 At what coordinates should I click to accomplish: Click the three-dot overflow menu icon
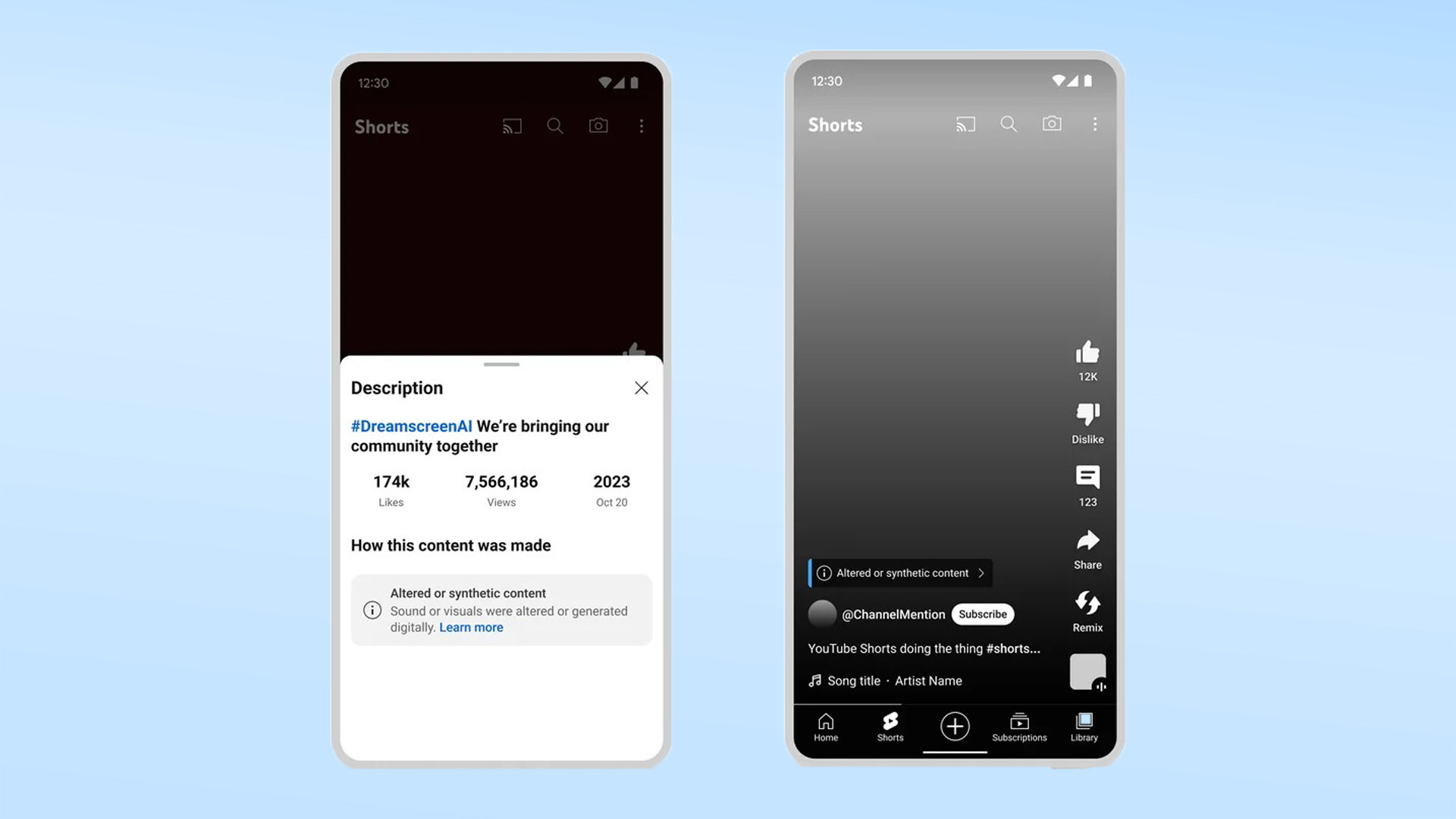click(641, 126)
